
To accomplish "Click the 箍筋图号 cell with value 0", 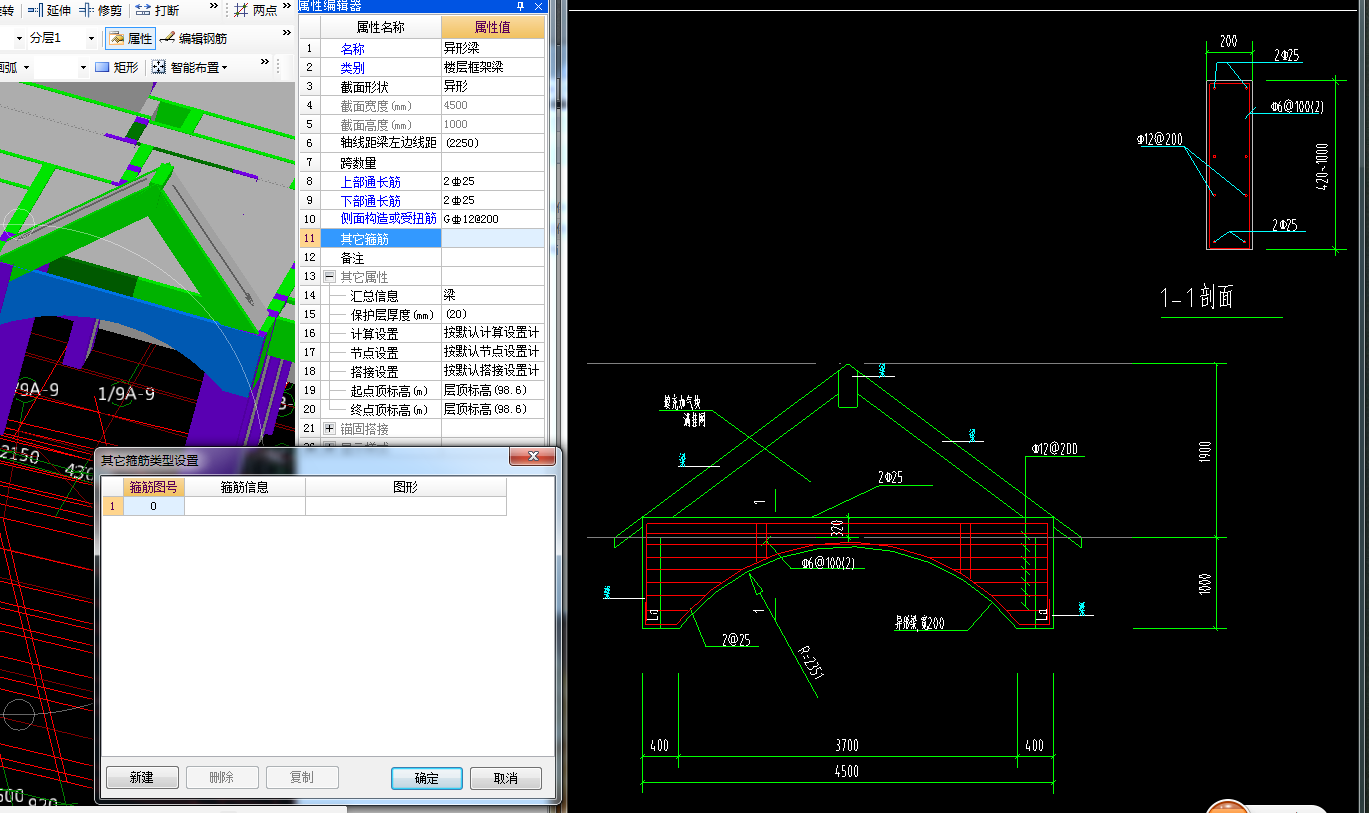I will 154,507.
